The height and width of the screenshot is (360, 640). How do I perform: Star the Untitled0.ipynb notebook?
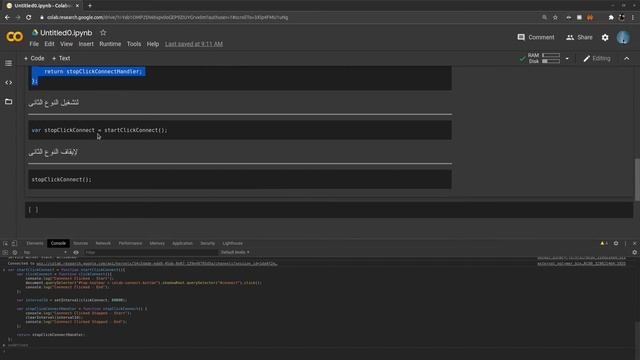[x=103, y=33]
